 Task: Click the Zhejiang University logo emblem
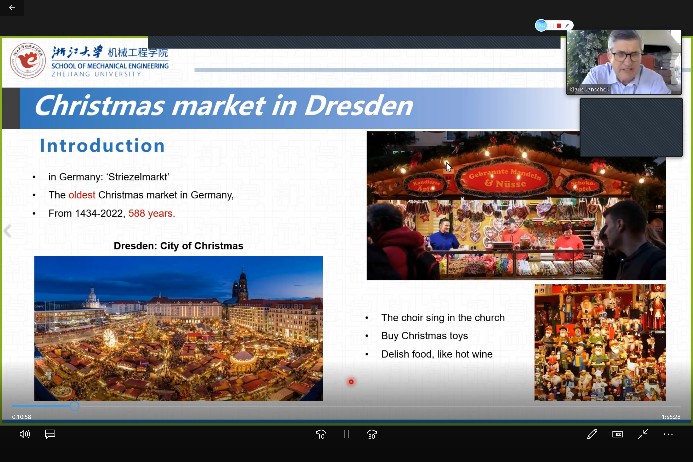(27, 61)
